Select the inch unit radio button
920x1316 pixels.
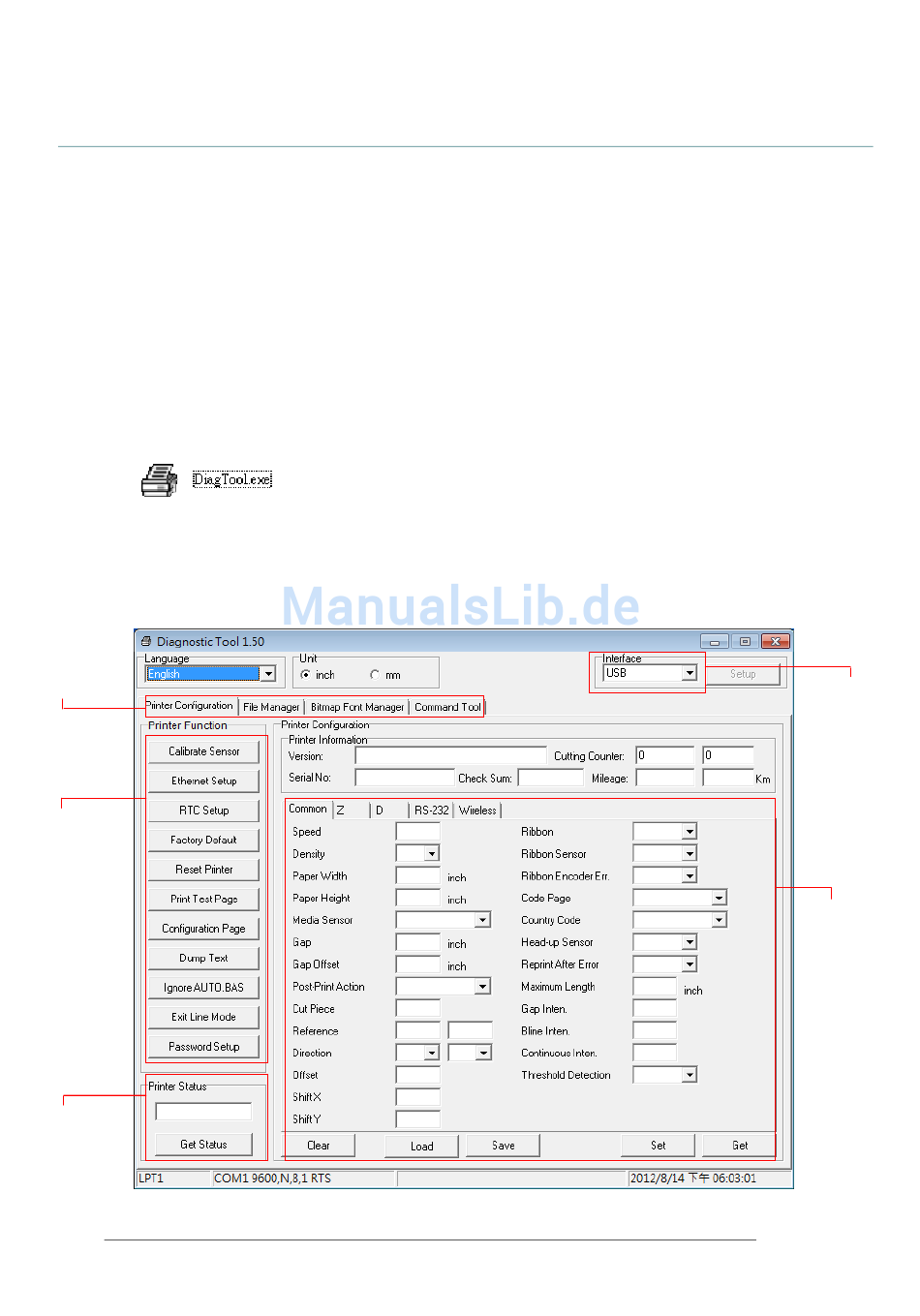point(306,675)
